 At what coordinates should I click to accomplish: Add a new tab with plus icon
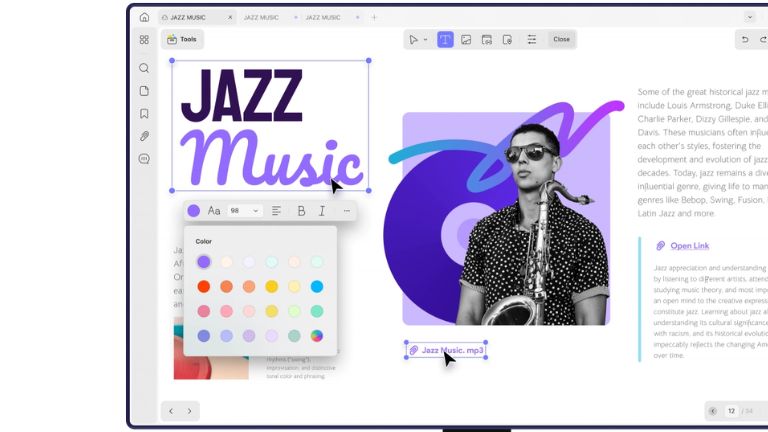pos(374,17)
